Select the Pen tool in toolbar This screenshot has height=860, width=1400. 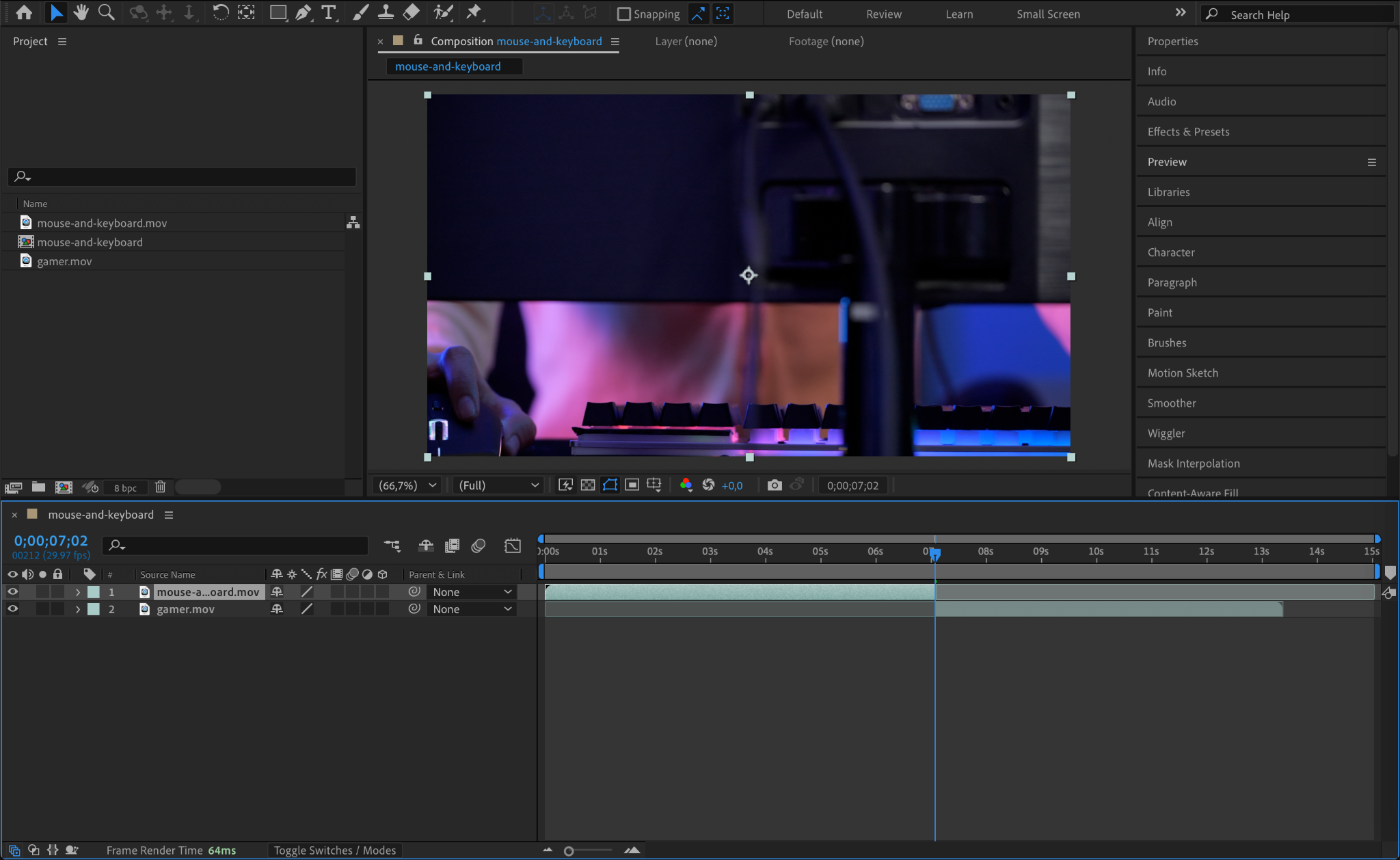(303, 12)
